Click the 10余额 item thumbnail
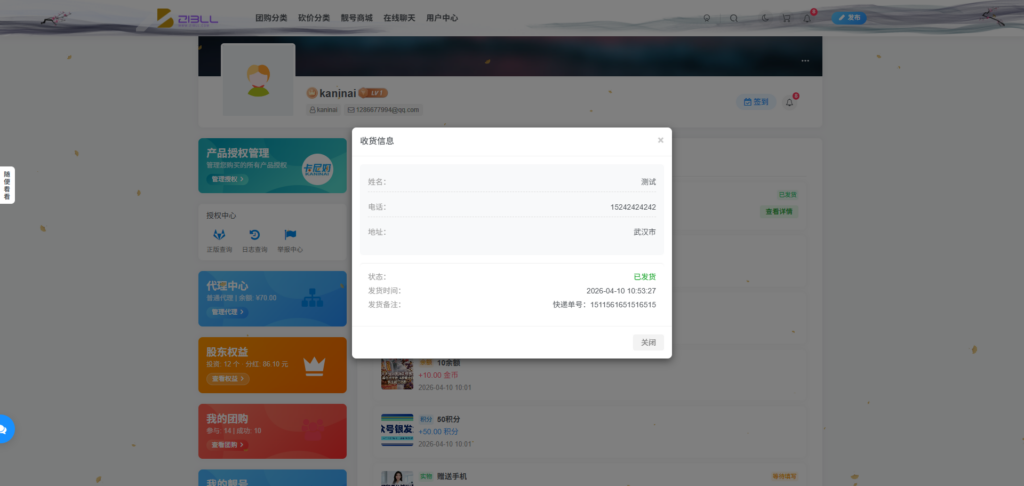 (397, 374)
